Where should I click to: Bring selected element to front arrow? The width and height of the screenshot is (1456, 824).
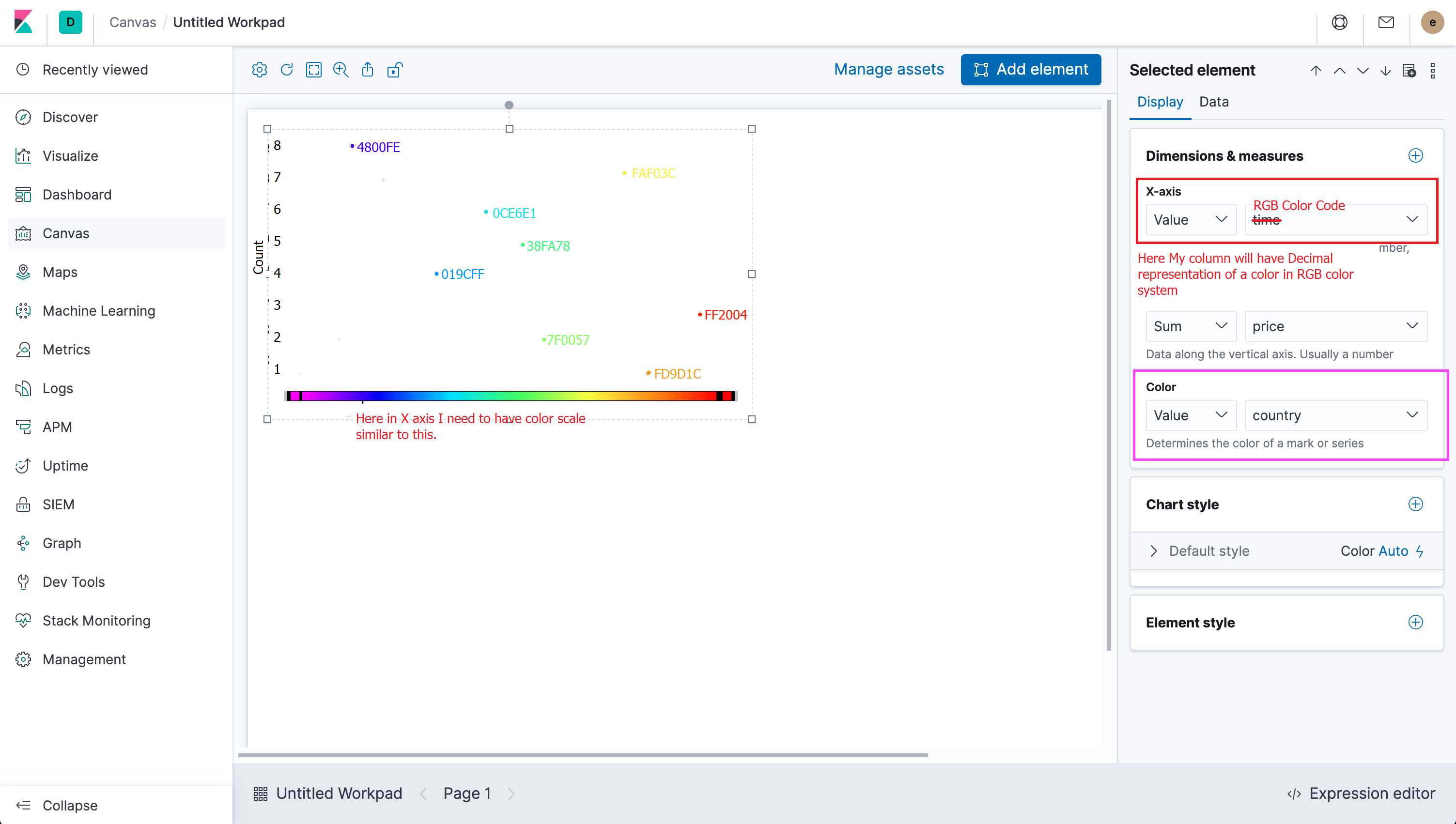tap(1316, 70)
